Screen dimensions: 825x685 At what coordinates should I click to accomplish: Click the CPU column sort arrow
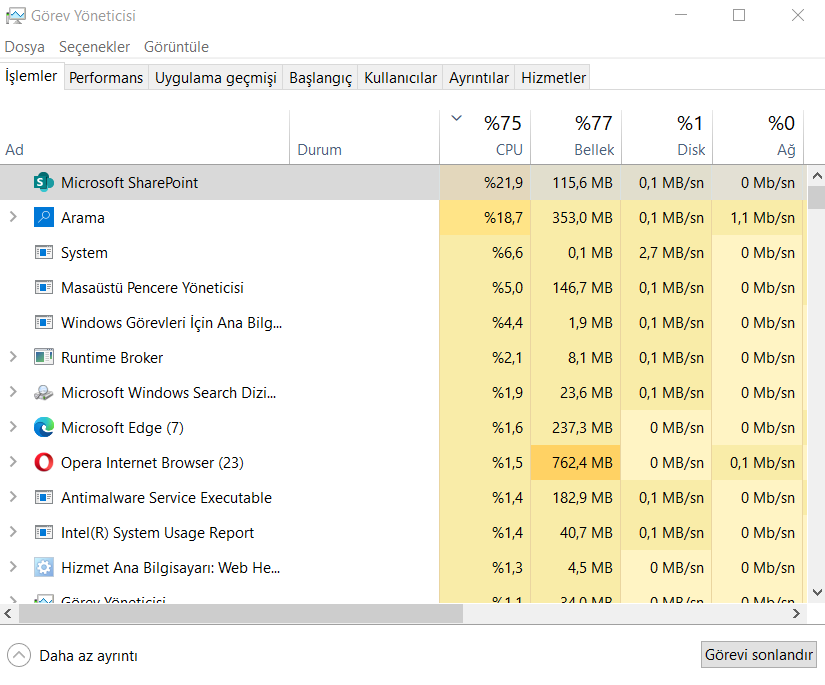click(x=457, y=119)
